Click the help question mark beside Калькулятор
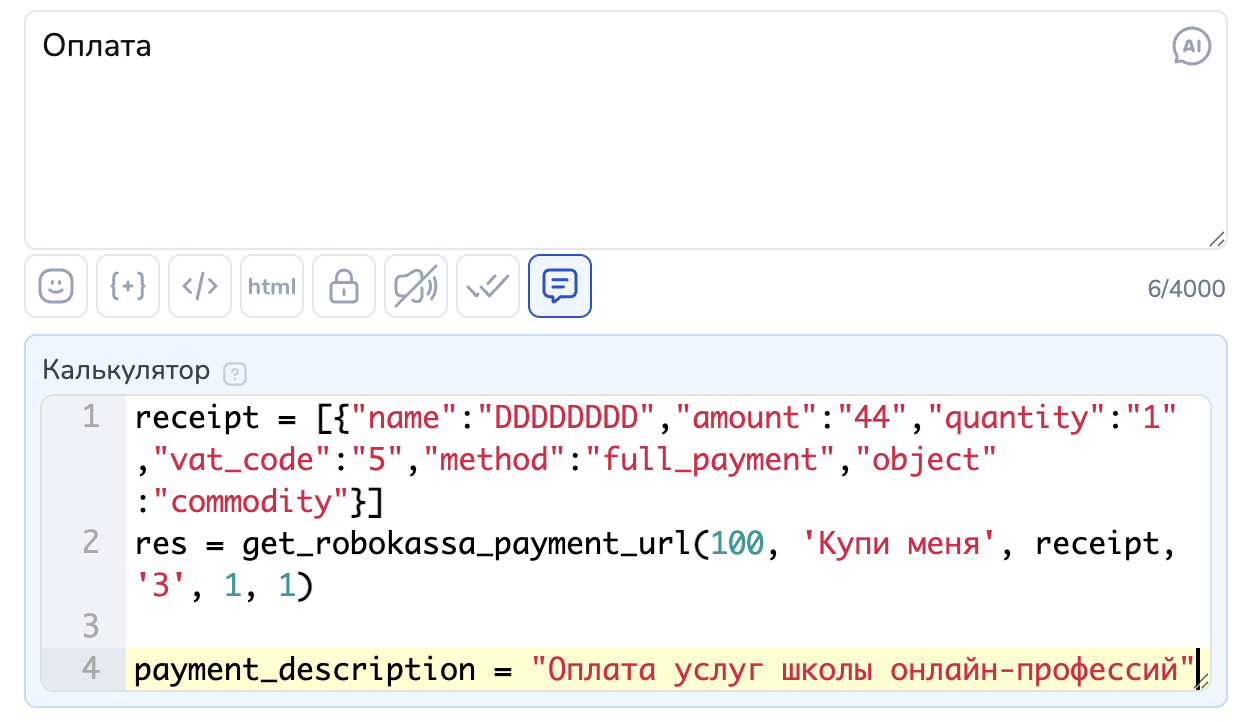This screenshot has height=722, width=1252. pos(235,374)
